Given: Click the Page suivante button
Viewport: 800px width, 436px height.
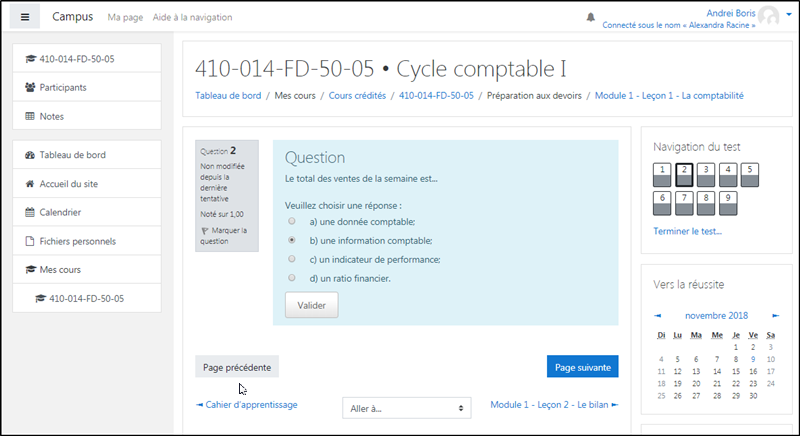Looking at the screenshot, I should click(x=582, y=367).
